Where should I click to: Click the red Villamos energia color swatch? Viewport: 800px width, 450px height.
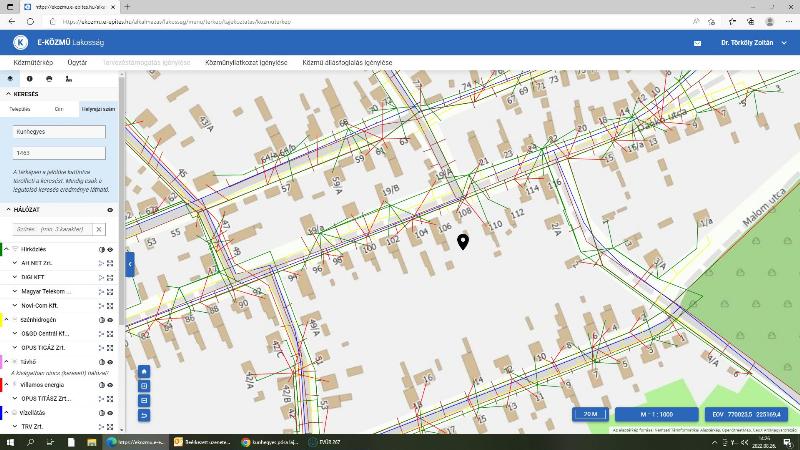pos(2,385)
